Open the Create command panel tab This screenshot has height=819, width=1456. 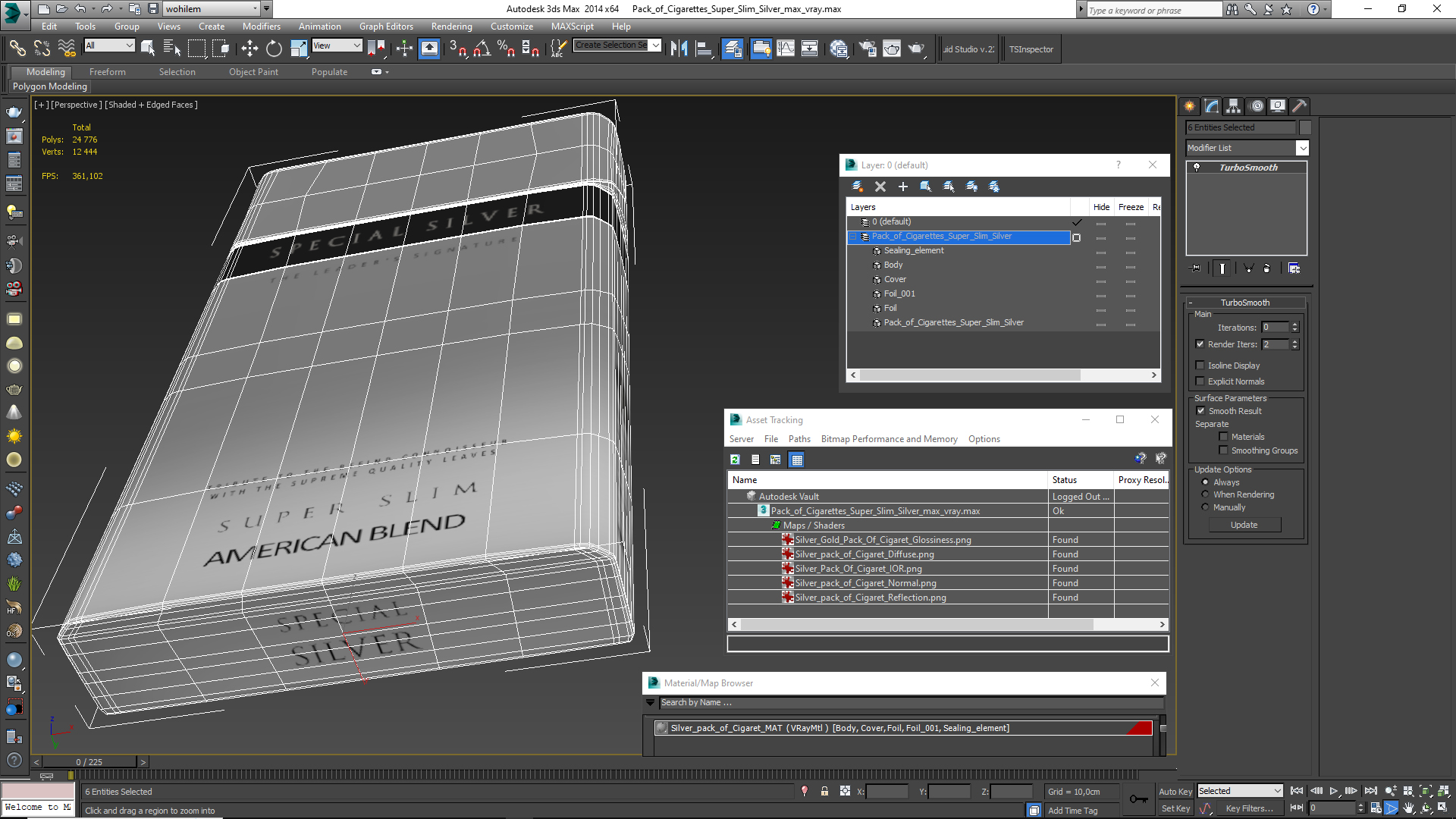tap(1189, 106)
